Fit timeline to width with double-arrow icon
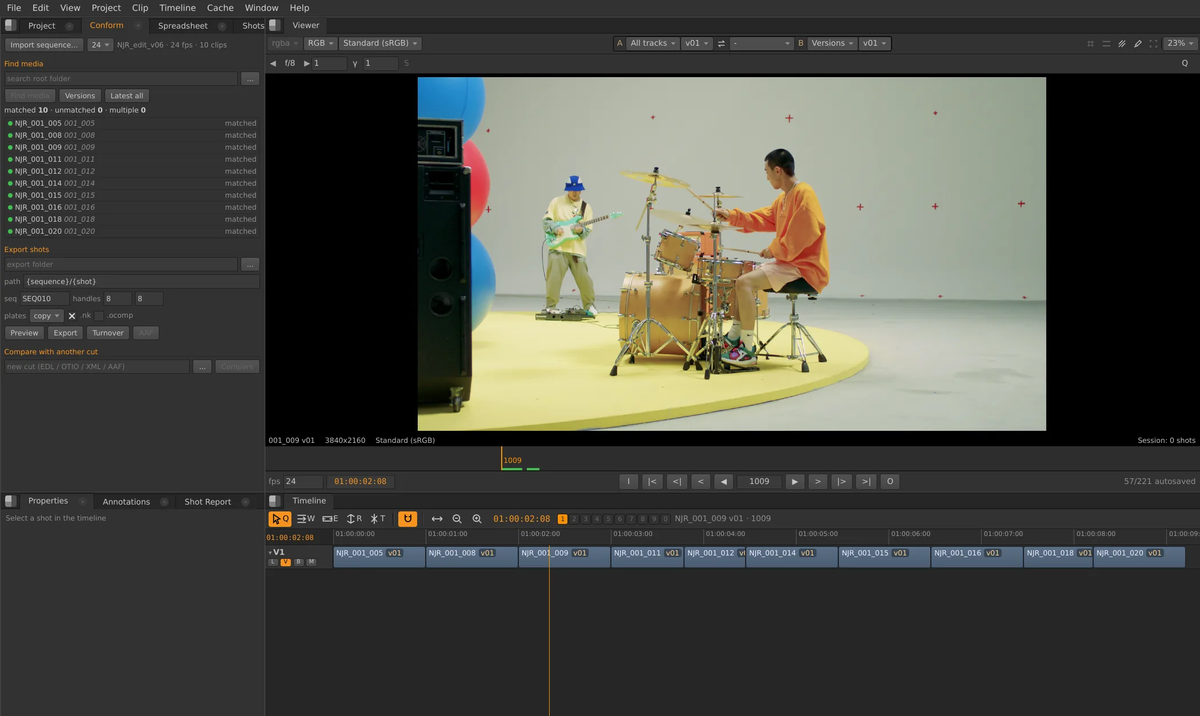Screen dimensions: 1200x716 point(437,519)
